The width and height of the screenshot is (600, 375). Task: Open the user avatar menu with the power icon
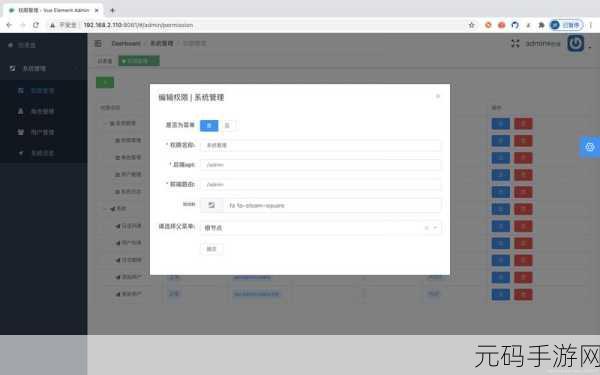(x=576, y=44)
